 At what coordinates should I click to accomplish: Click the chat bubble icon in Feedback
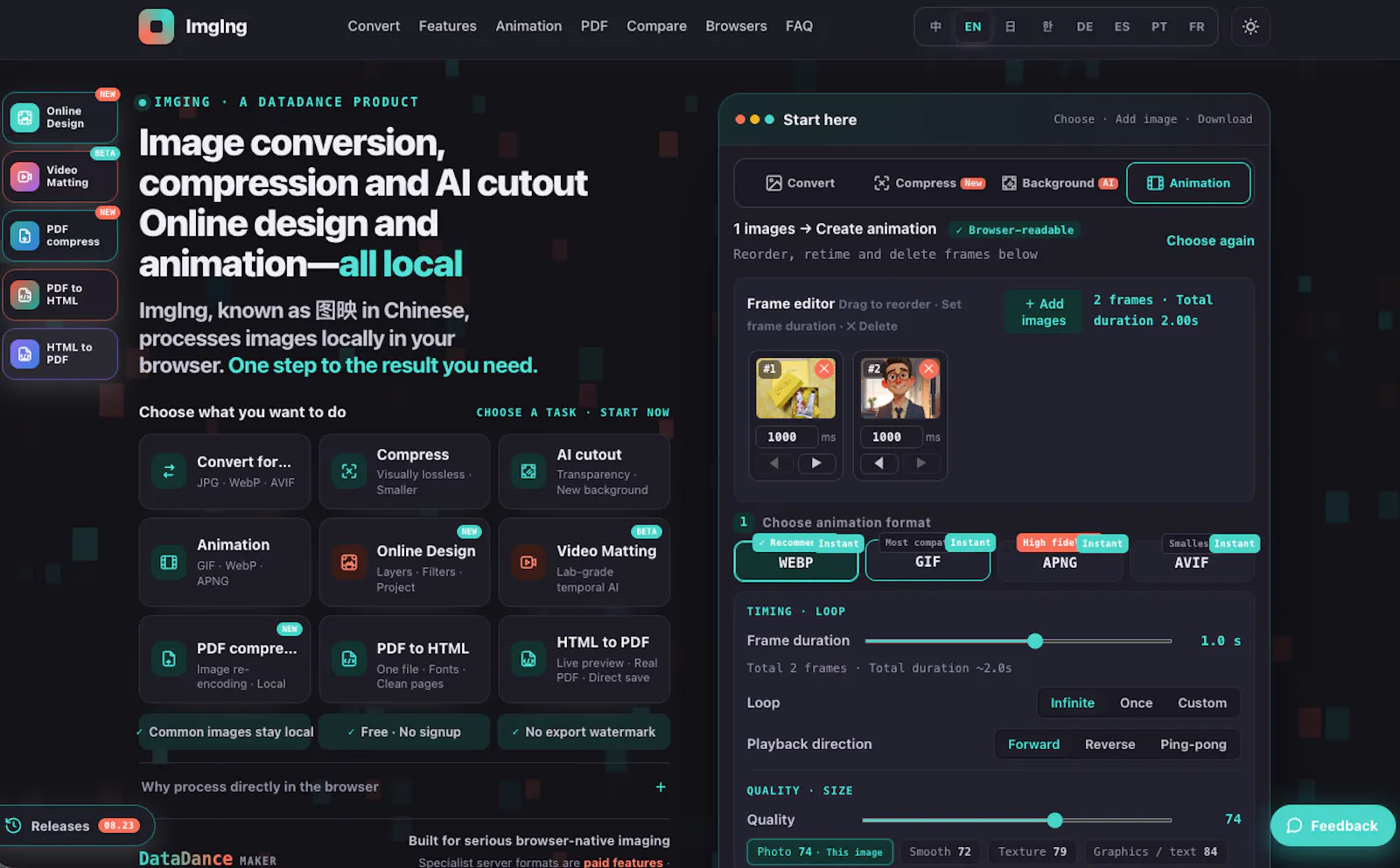[1295, 826]
